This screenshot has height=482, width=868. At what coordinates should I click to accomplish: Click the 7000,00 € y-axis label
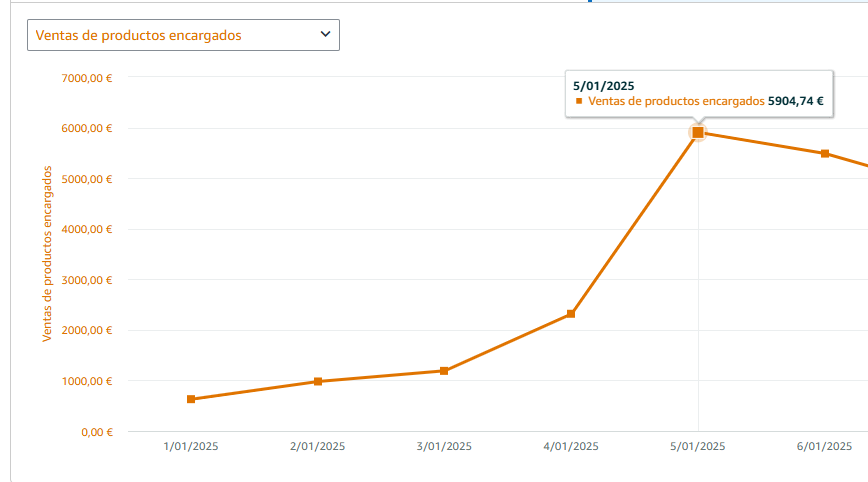click(x=86, y=78)
